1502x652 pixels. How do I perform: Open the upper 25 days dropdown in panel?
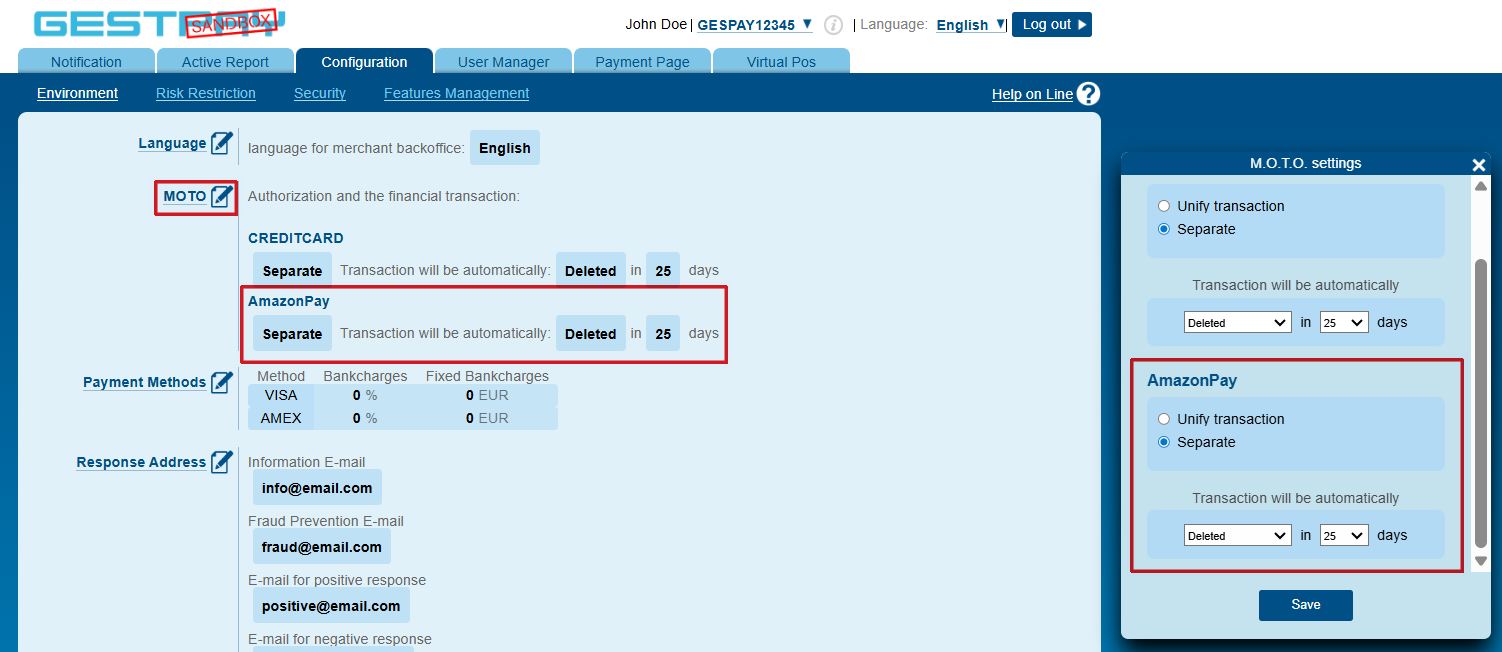coord(1344,322)
